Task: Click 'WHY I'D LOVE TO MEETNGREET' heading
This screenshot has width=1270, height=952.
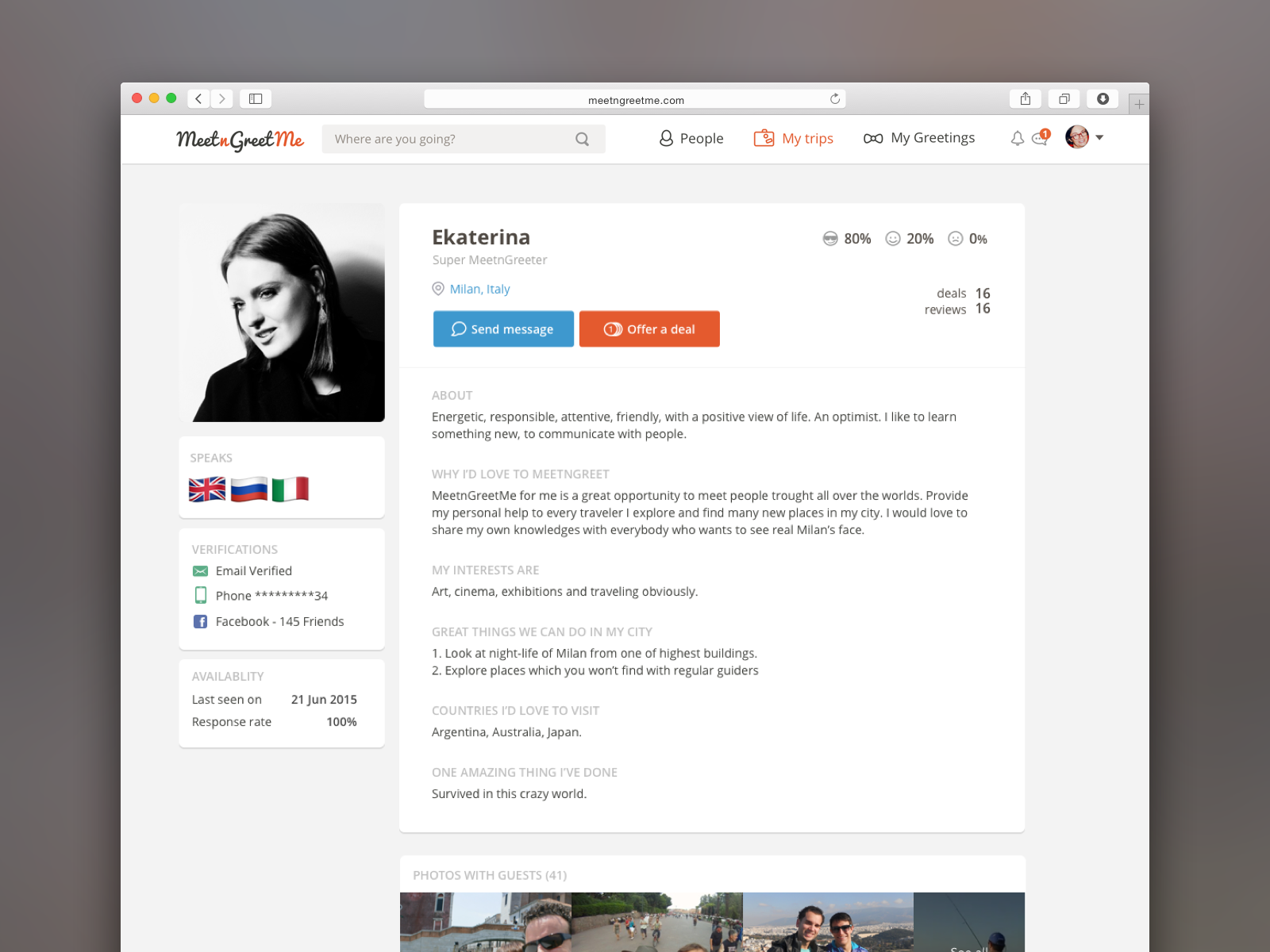Action: tap(521, 474)
